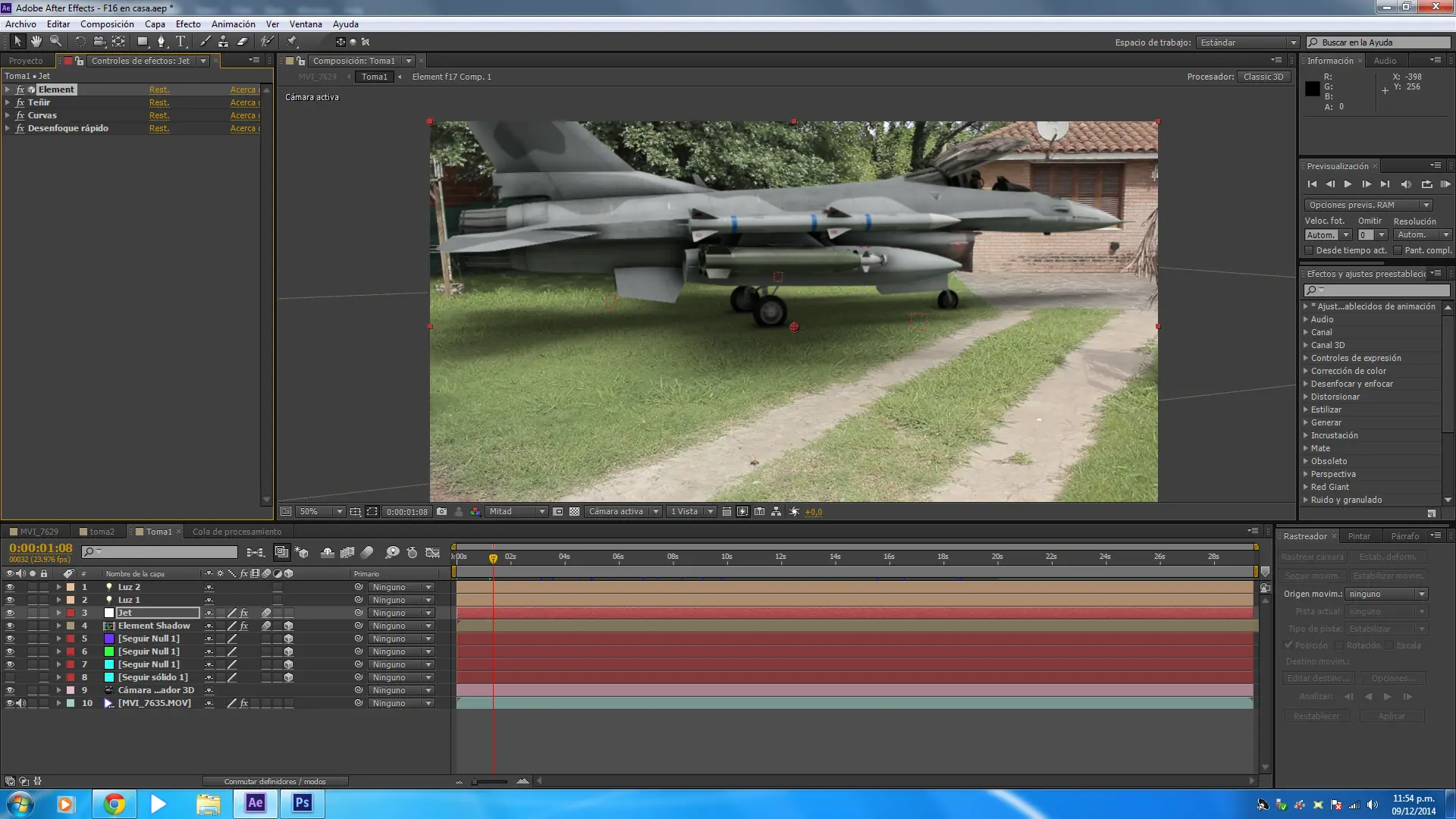Toggle transparency grid in viewer
Screen dimensions: 1456x819
pos(575,512)
